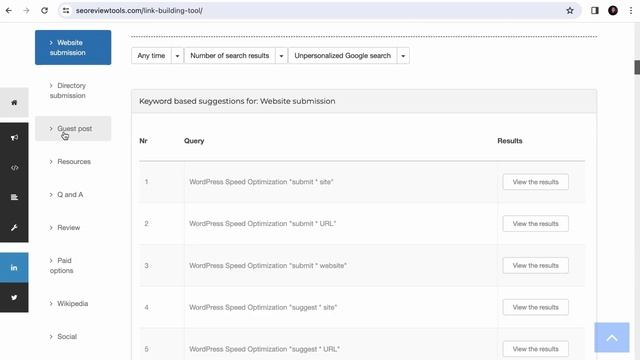This screenshot has height=360, width=640.
Task: View the results for "submit * site"
Action: (x=536, y=182)
